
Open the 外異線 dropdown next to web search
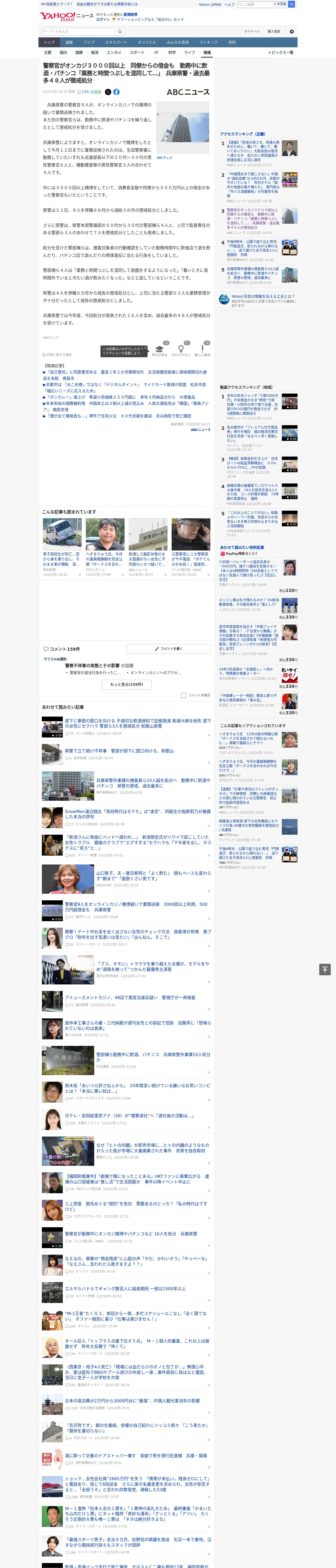pos(280,4)
